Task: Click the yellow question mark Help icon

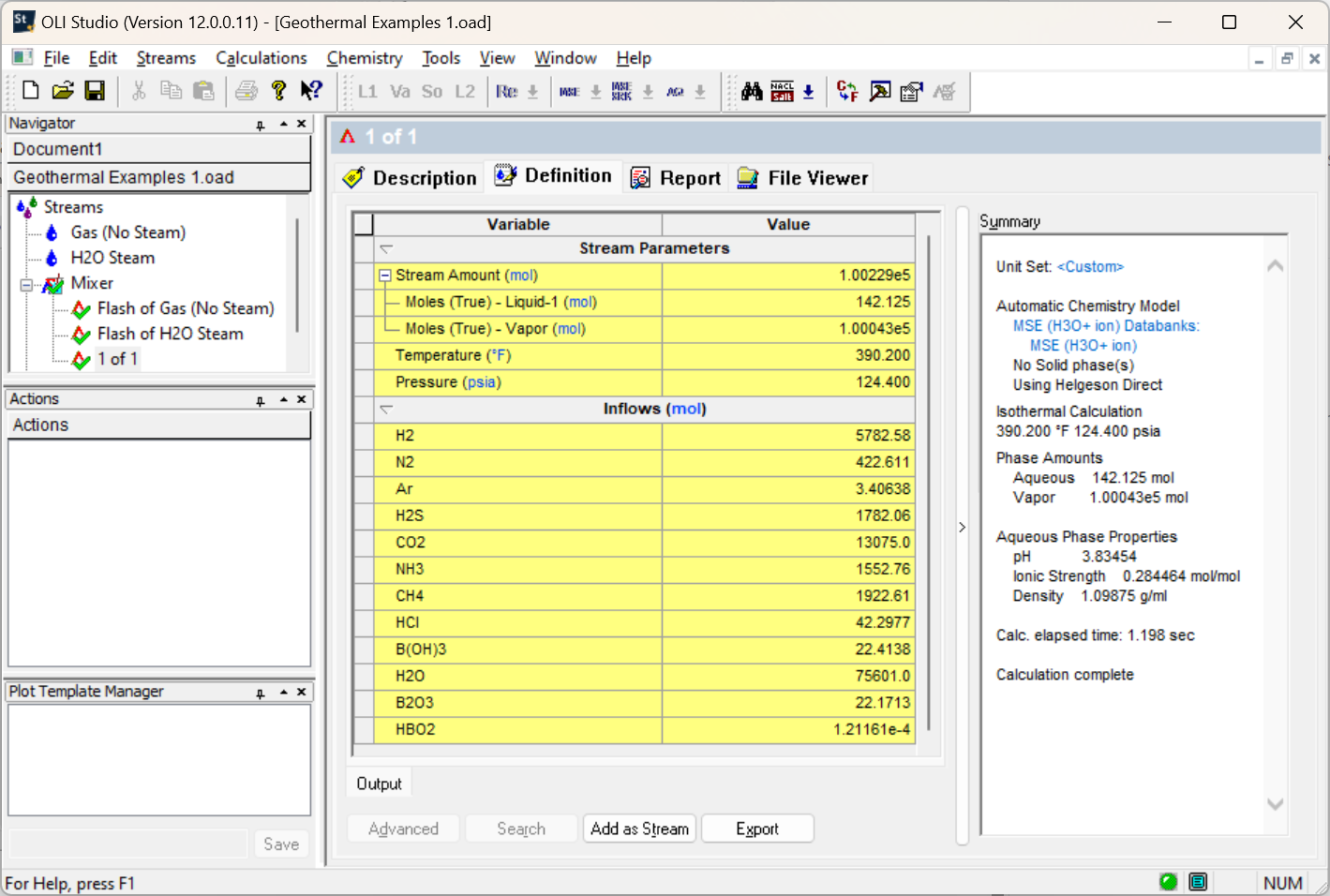Action: pos(278,91)
